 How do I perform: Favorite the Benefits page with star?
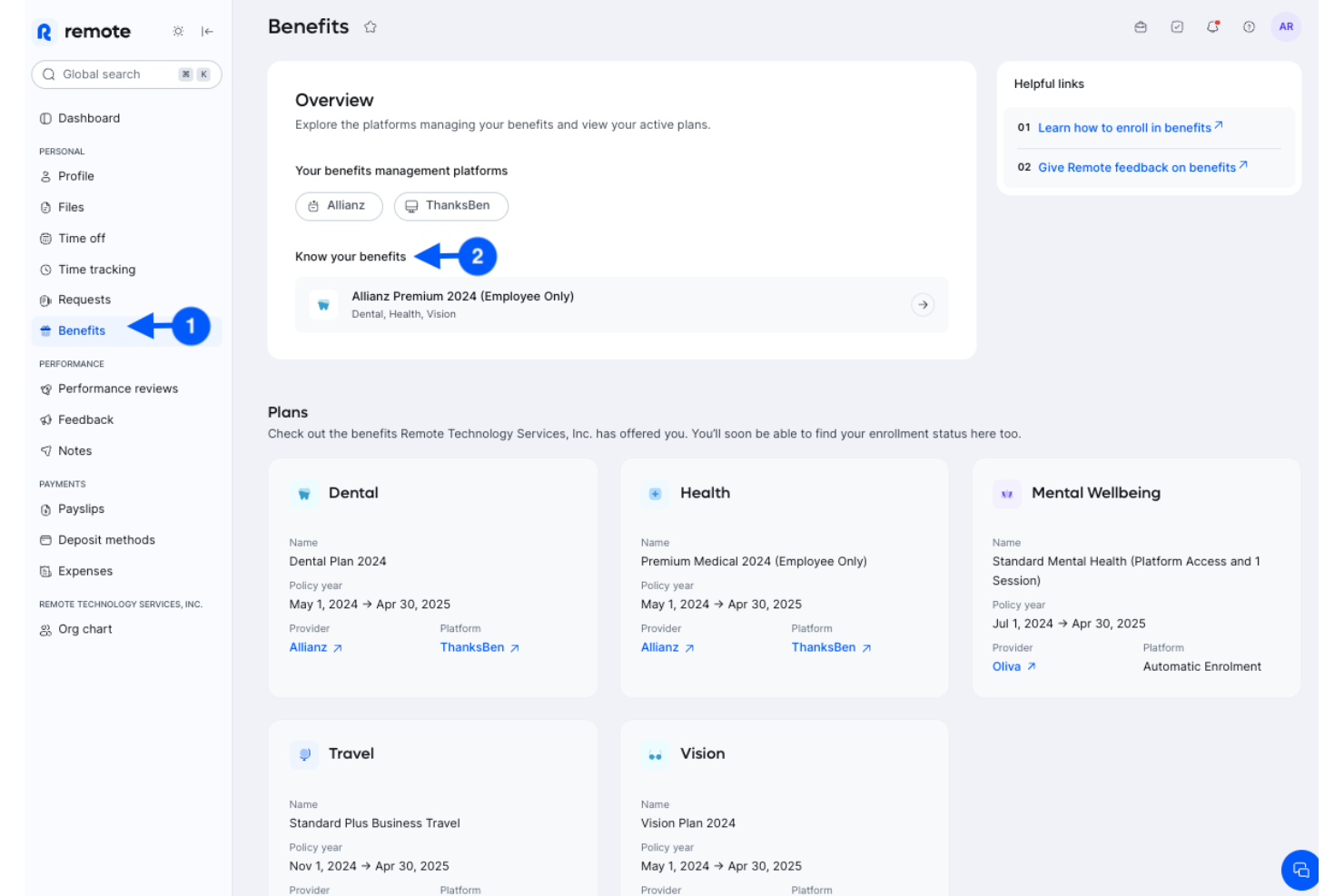coord(371,27)
